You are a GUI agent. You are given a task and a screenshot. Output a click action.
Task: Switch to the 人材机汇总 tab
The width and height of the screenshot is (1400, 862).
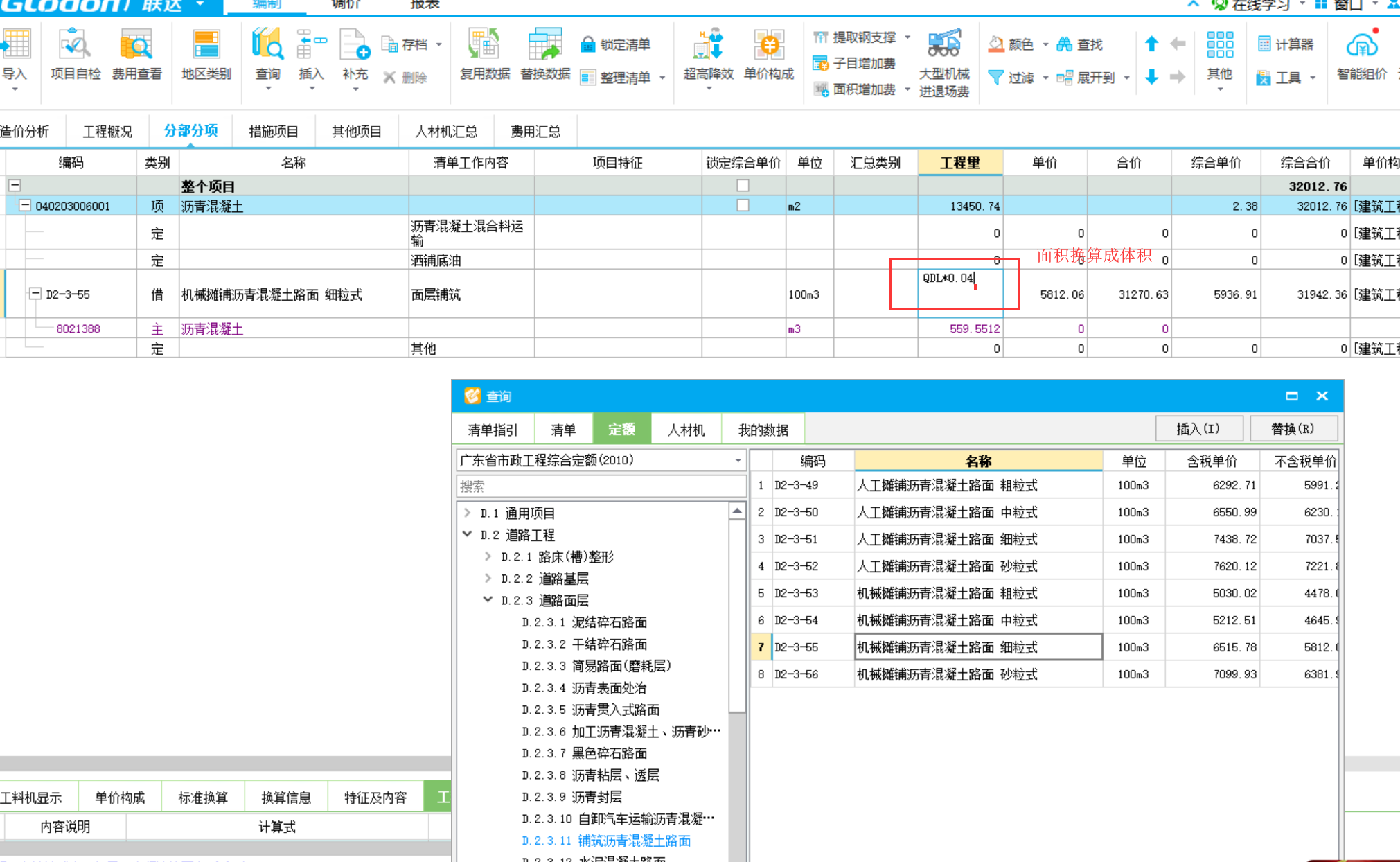click(446, 131)
